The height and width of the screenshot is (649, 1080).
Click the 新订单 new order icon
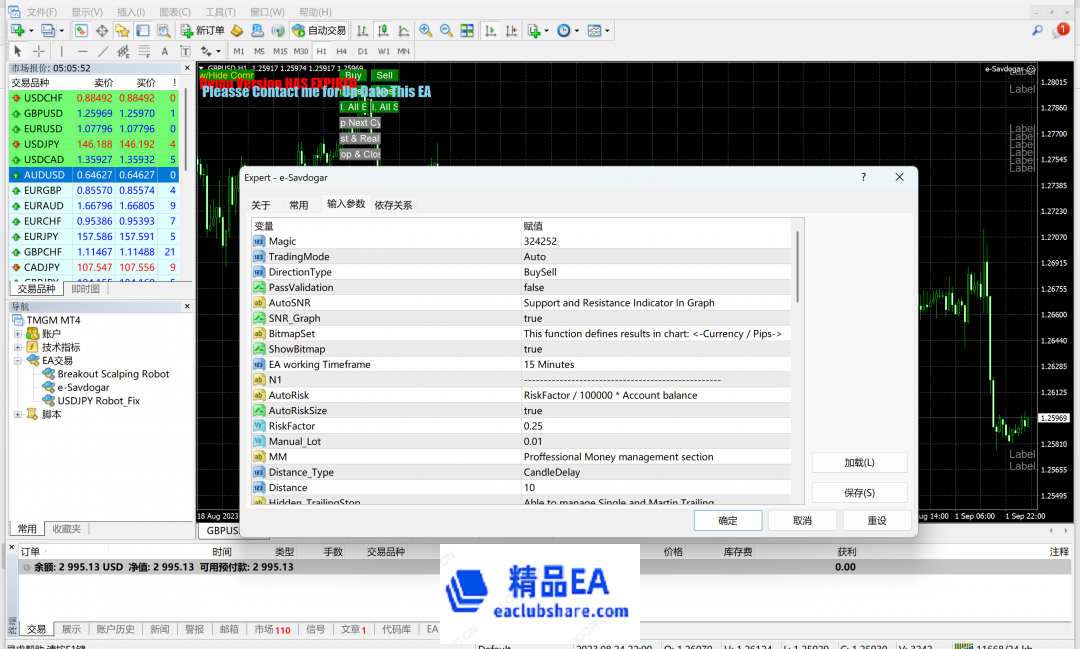(x=203, y=31)
